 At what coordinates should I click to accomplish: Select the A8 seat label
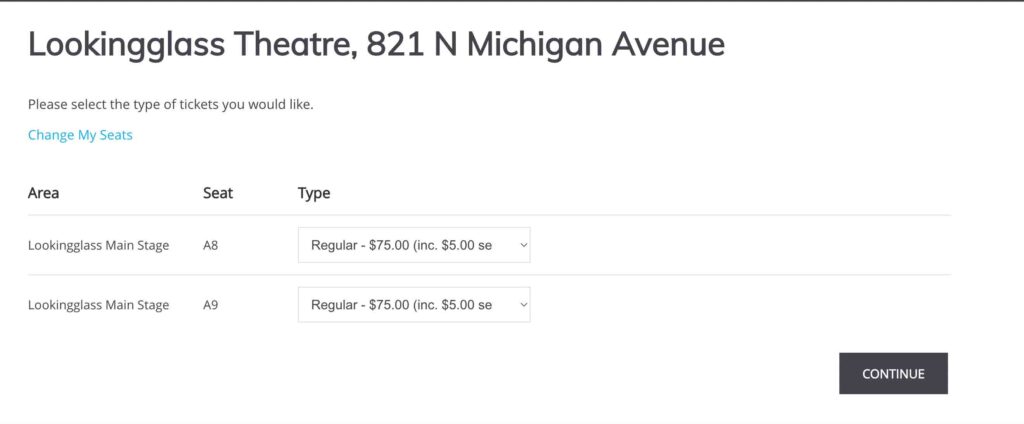click(x=210, y=246)
